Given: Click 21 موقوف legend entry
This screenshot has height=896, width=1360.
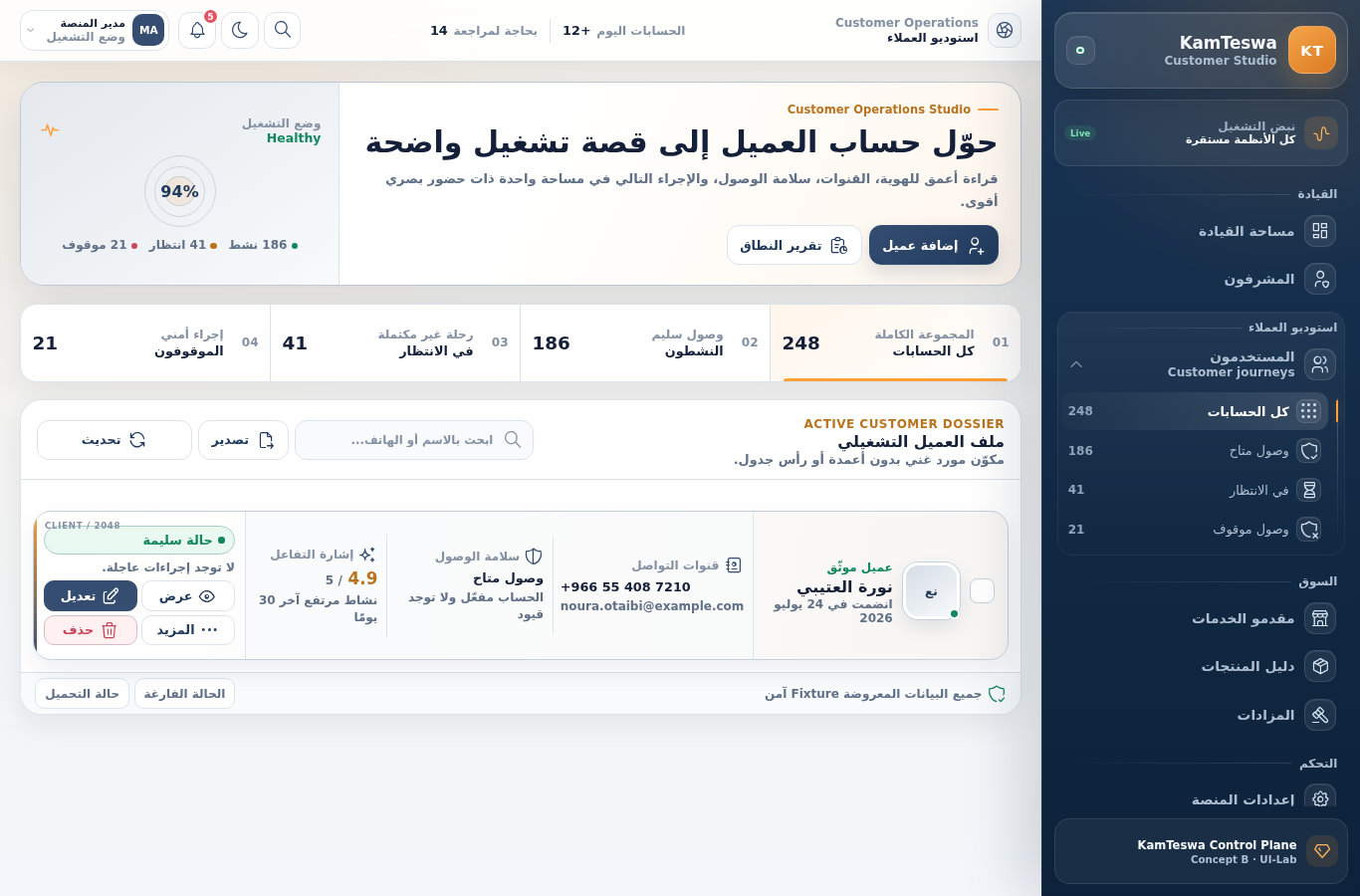Looking at the screenshot, I should (x=100, y=245).
